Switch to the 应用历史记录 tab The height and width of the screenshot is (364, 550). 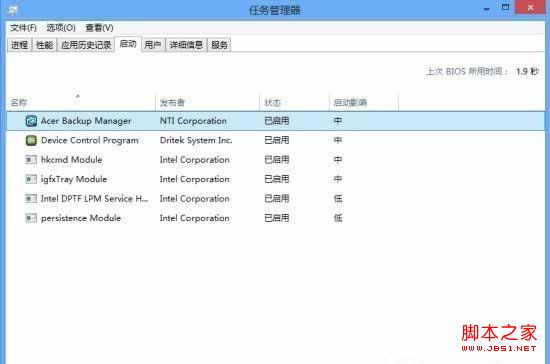(86, 45)
